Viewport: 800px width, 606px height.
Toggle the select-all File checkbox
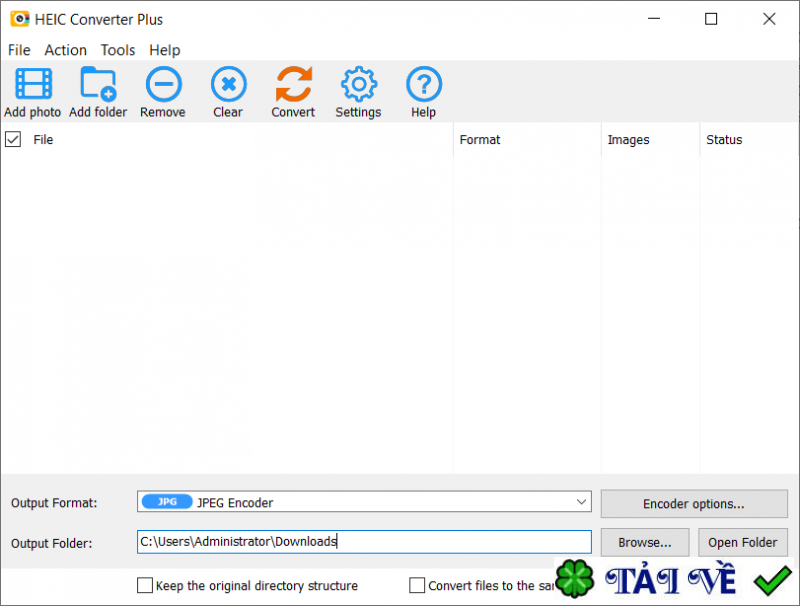coord(13,139)
